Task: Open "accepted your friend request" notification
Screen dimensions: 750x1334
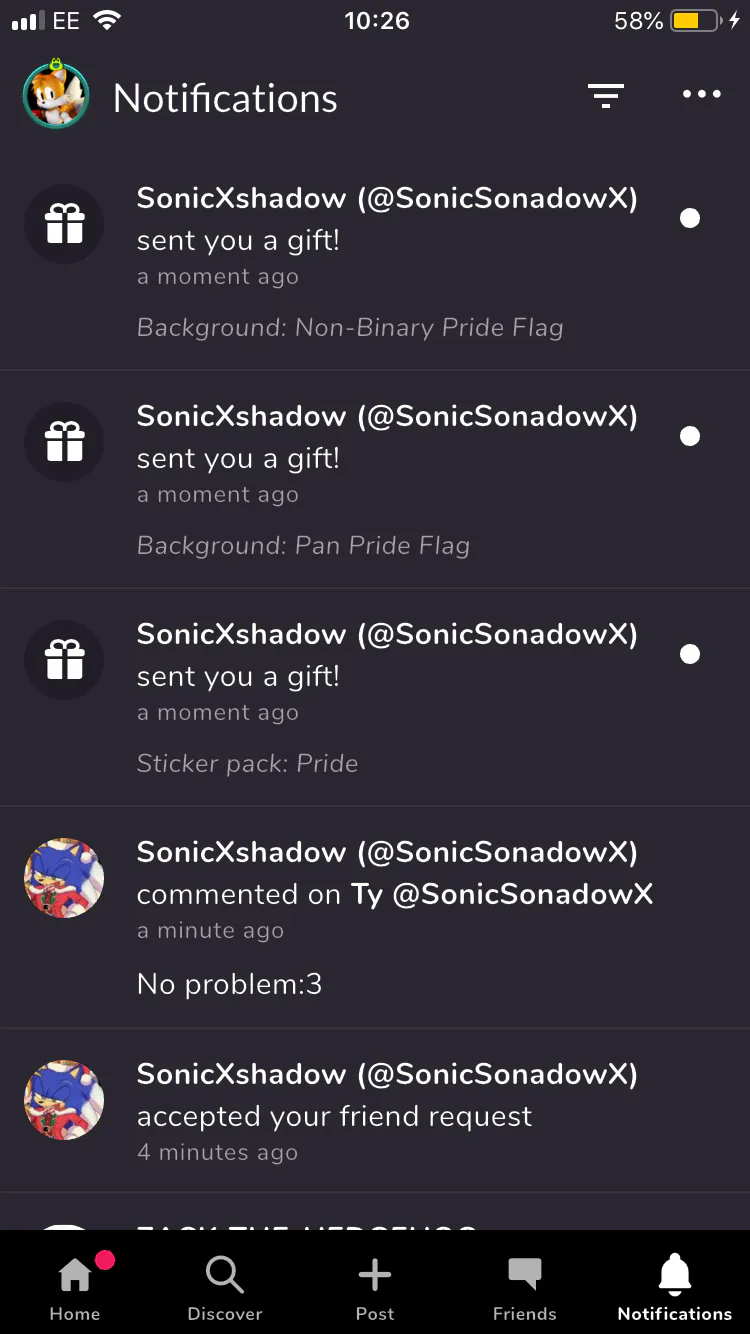Action: (x=334, y=1116)
